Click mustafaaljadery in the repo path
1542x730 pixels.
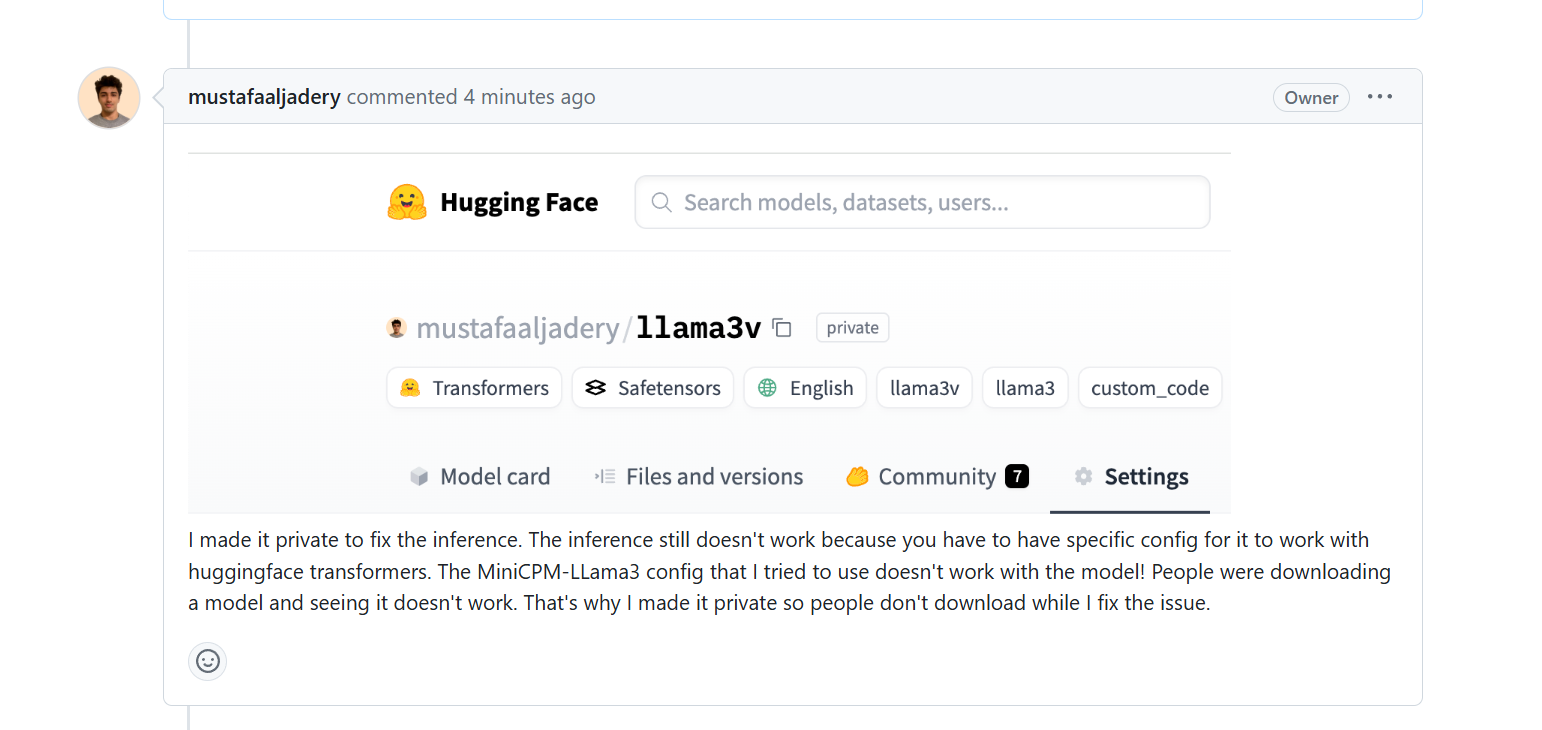click(518, 328)
